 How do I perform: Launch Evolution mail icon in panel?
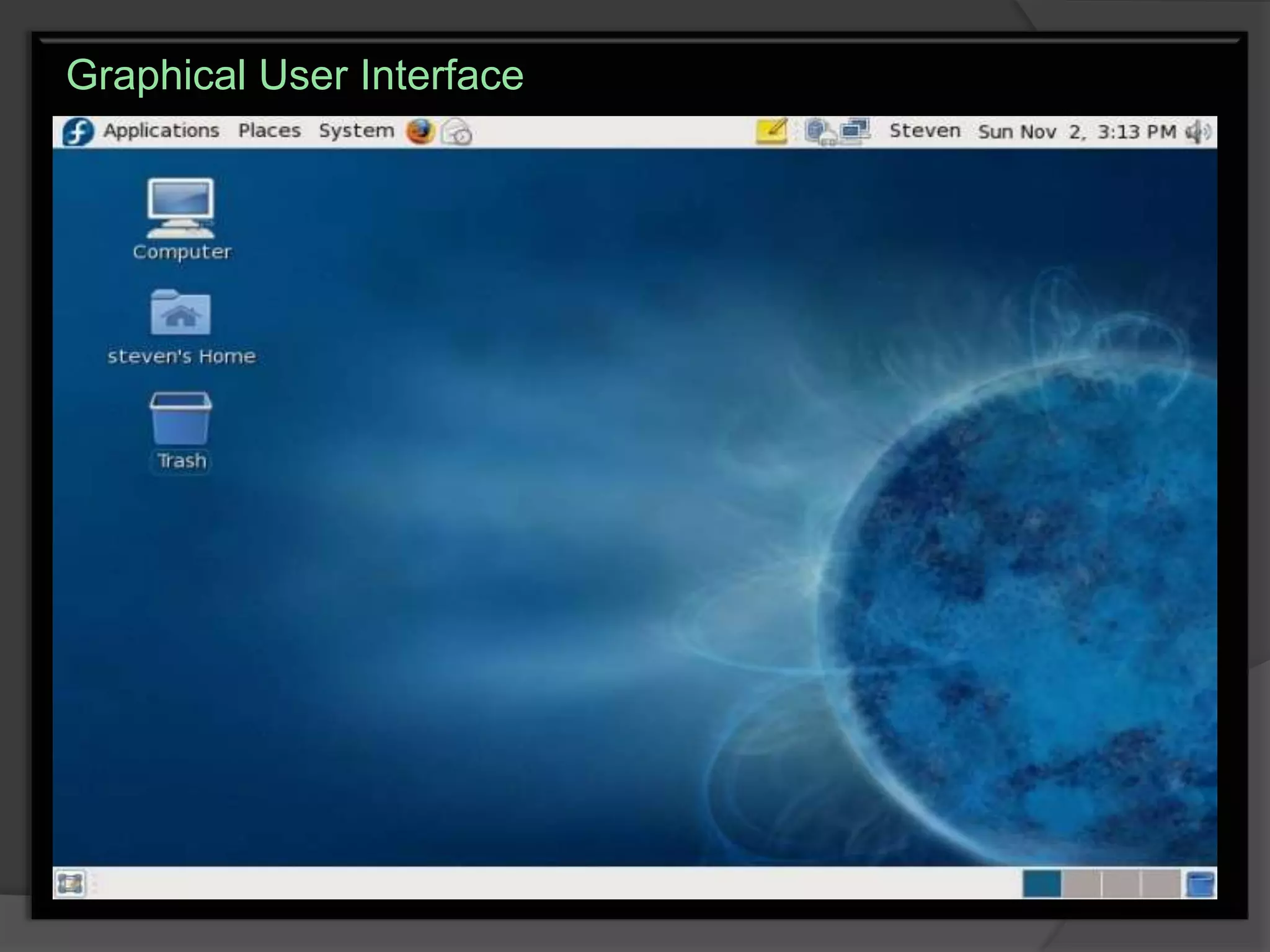(x=456, y=132)
